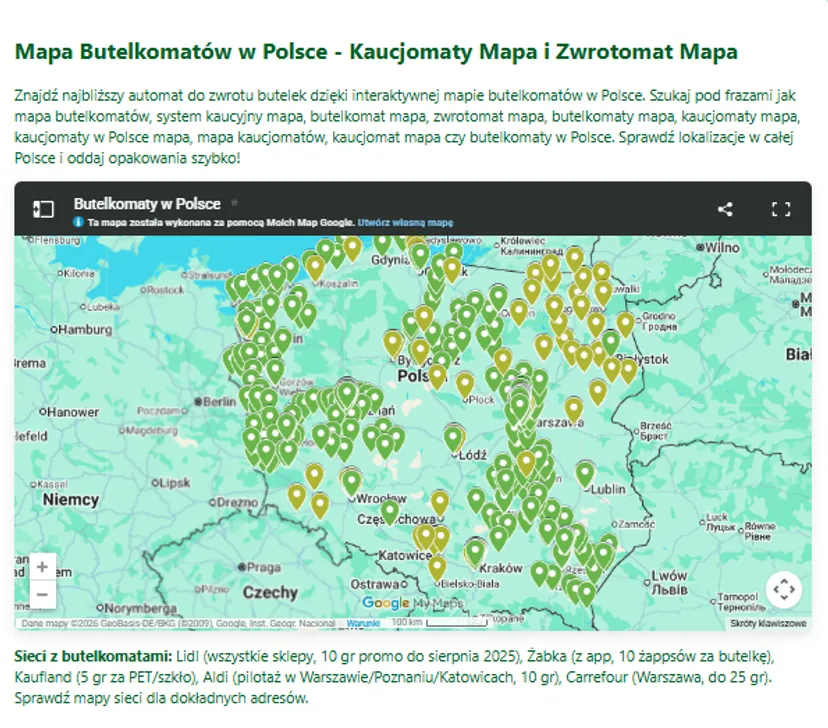Select the yellow pin above Bielsko-Biała
This screenshot has width=828, height=728.
pos(437,569)
